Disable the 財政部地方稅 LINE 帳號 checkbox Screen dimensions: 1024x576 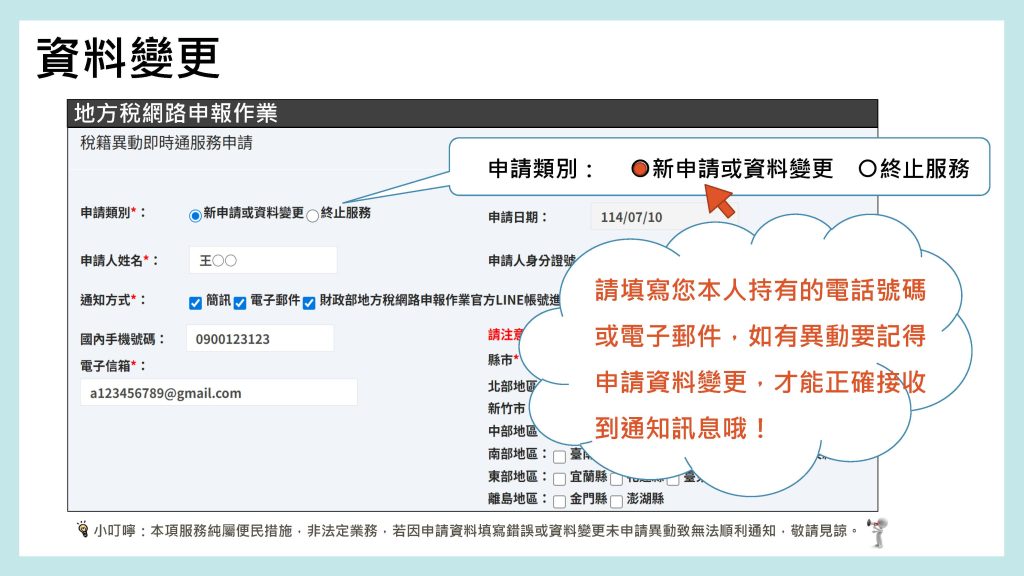(x=307, y=303)
